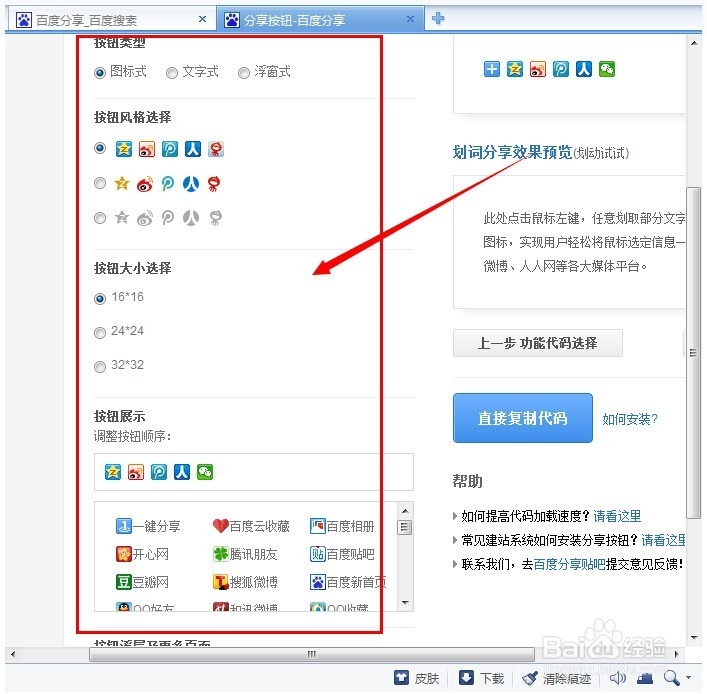Image resolution: width=707 pixels, height=694 pixels.
Task: Close the 分享按钮-百度分享 tab
Action: 410,19
